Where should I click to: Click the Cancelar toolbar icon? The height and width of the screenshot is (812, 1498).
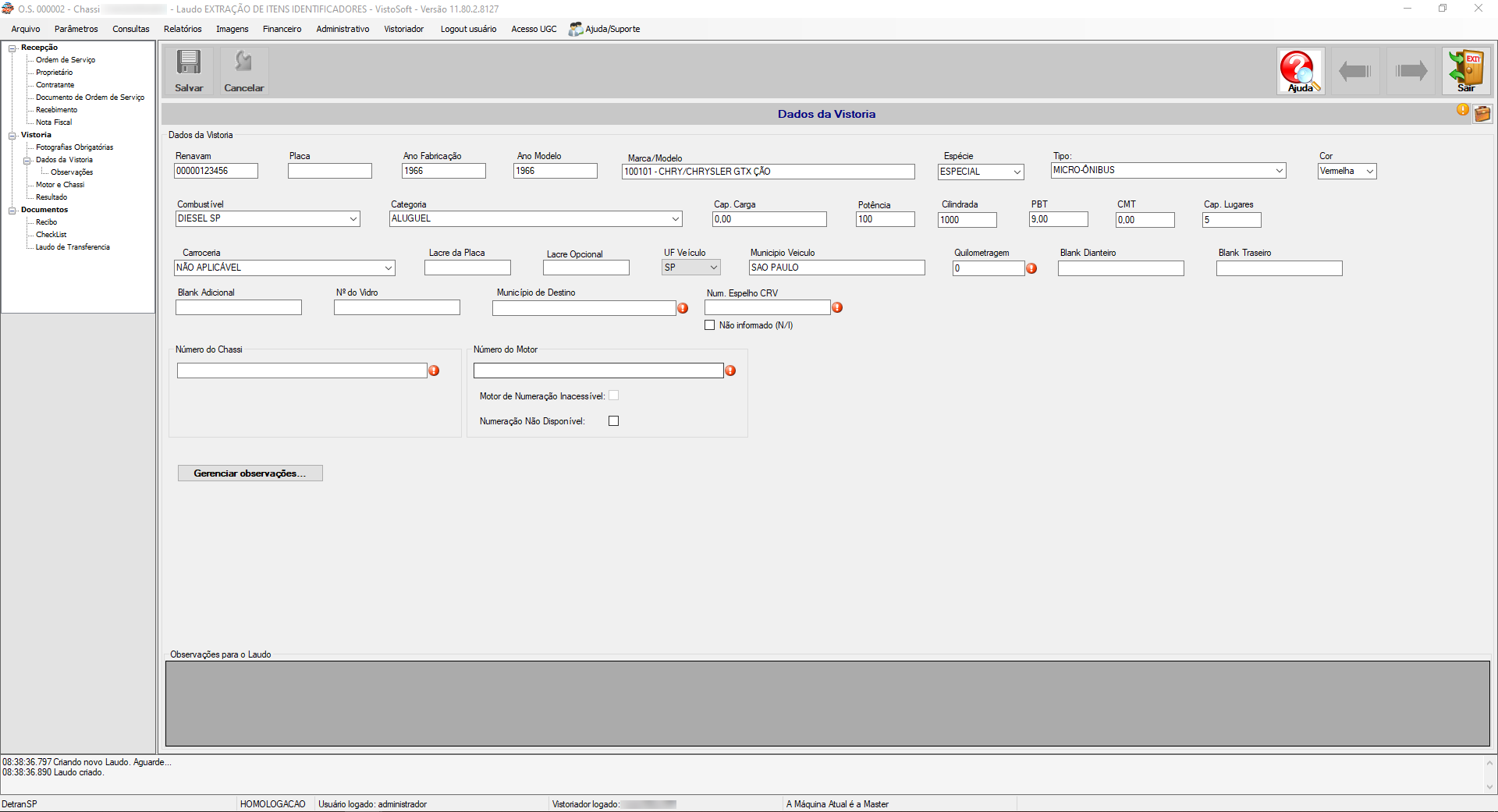tap(244, 70)
